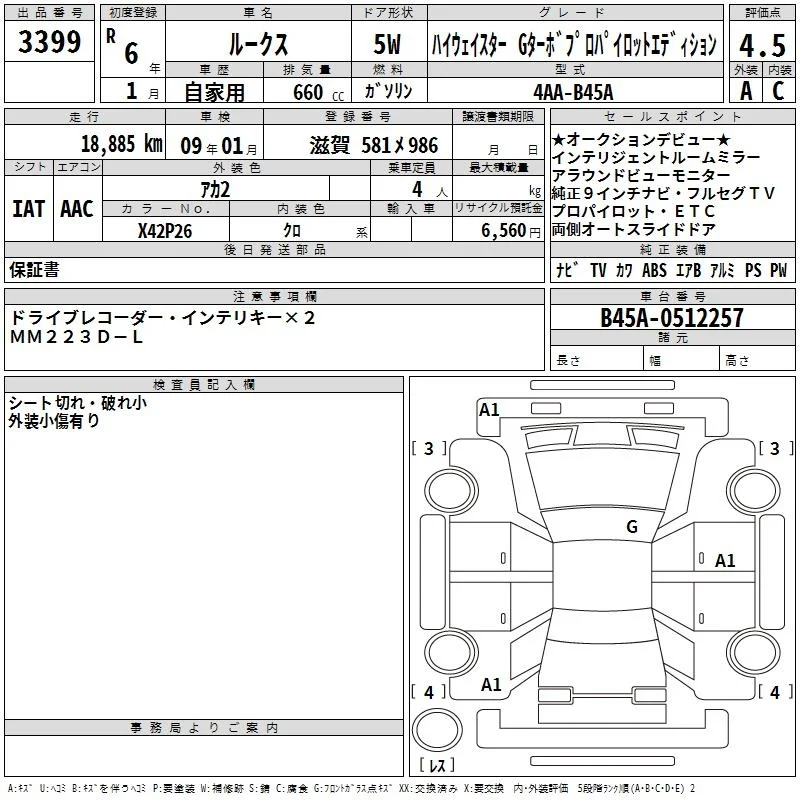Click the A1 mark on right front door
Screen dimensions: 800x800
pos(725,561)
